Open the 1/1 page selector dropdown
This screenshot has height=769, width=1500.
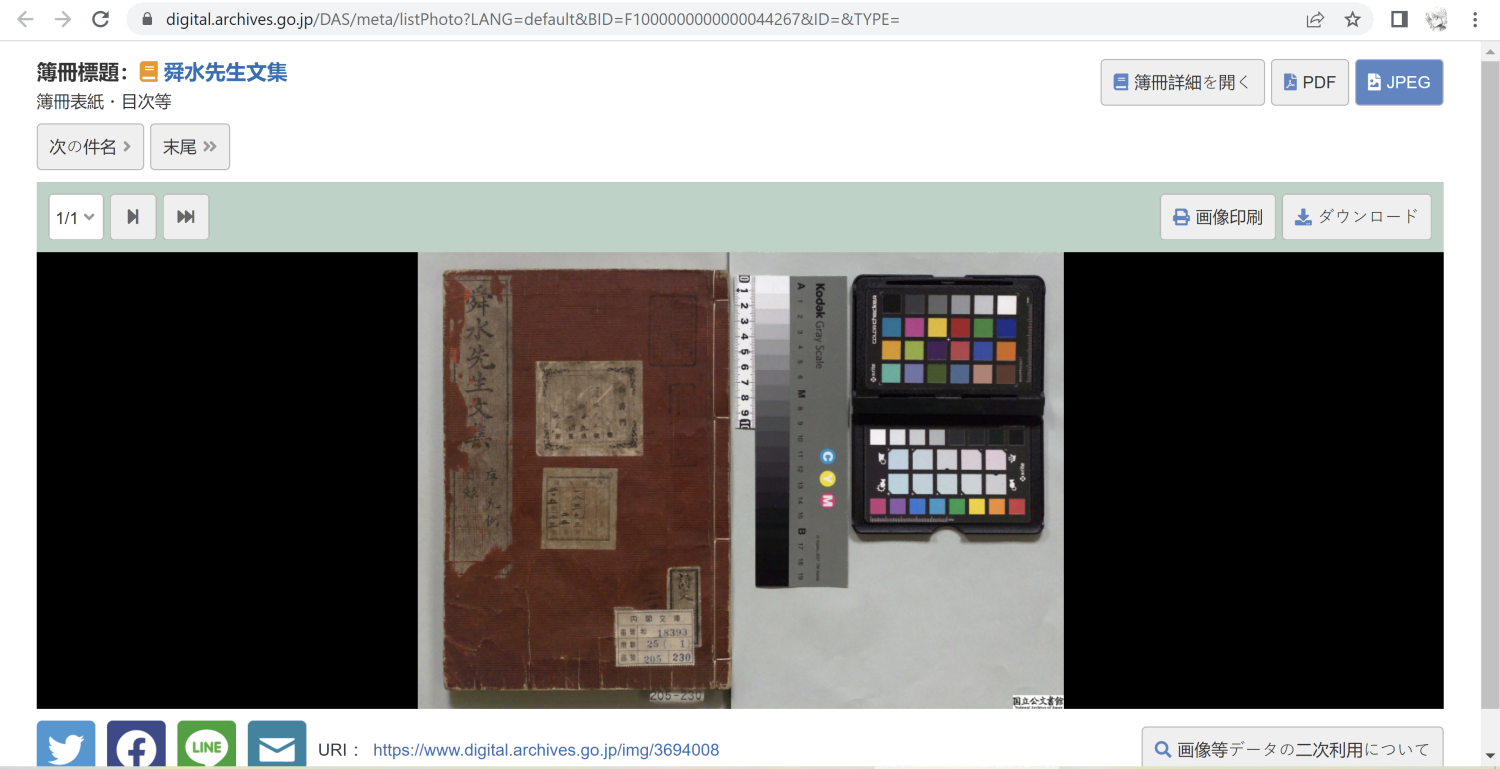click(x=76, y=217)
